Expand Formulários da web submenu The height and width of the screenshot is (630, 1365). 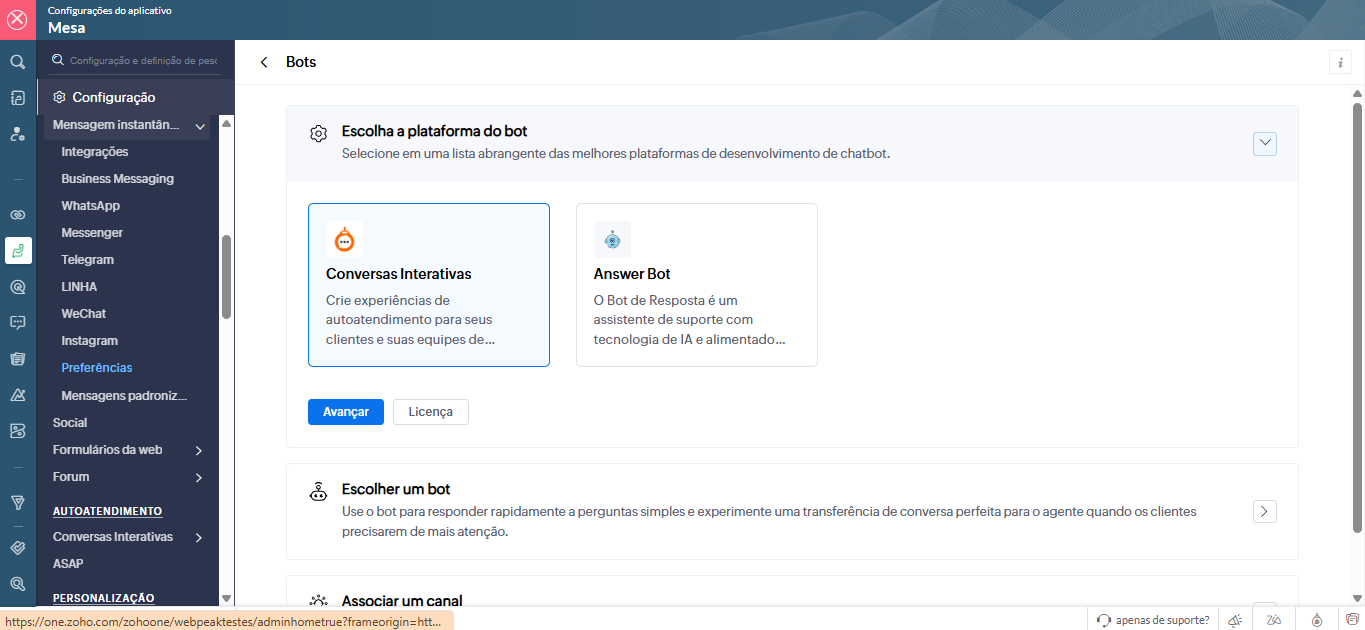point(199,450)
